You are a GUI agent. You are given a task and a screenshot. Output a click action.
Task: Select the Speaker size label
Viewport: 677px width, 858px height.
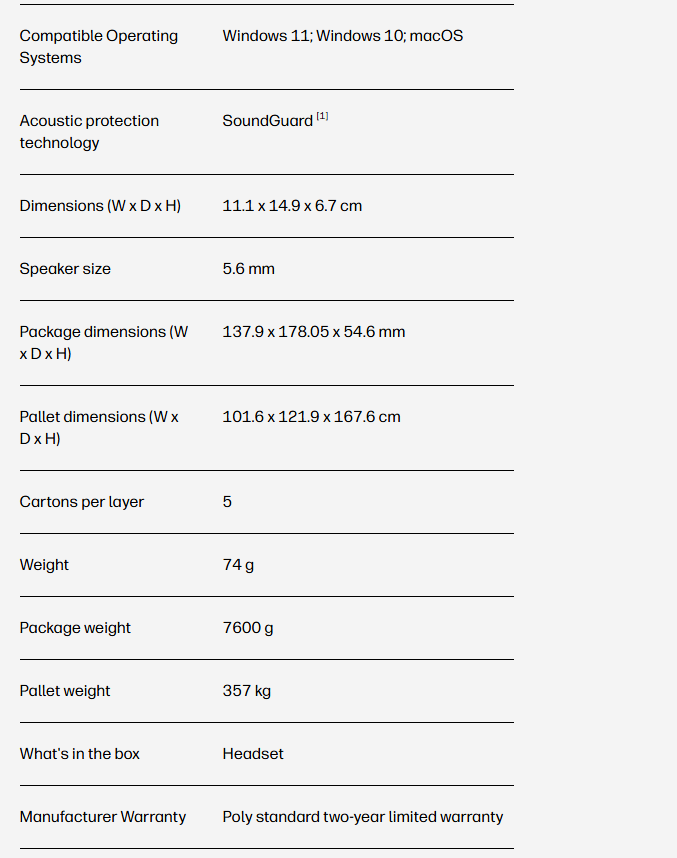65,269
